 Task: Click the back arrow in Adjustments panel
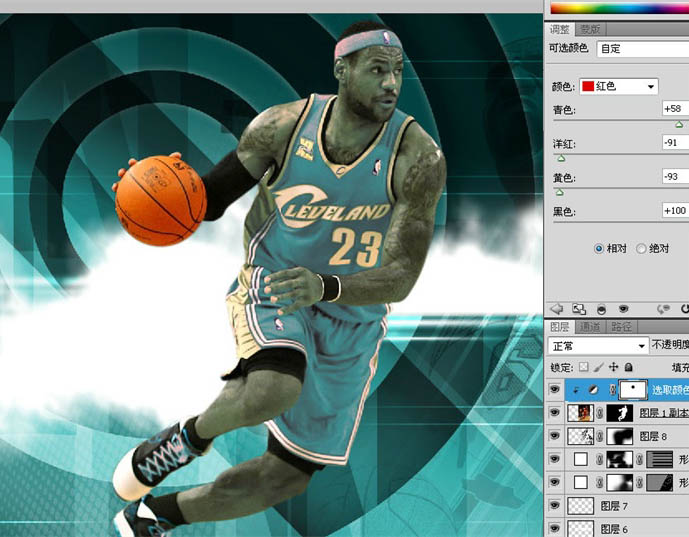[557, 309]
